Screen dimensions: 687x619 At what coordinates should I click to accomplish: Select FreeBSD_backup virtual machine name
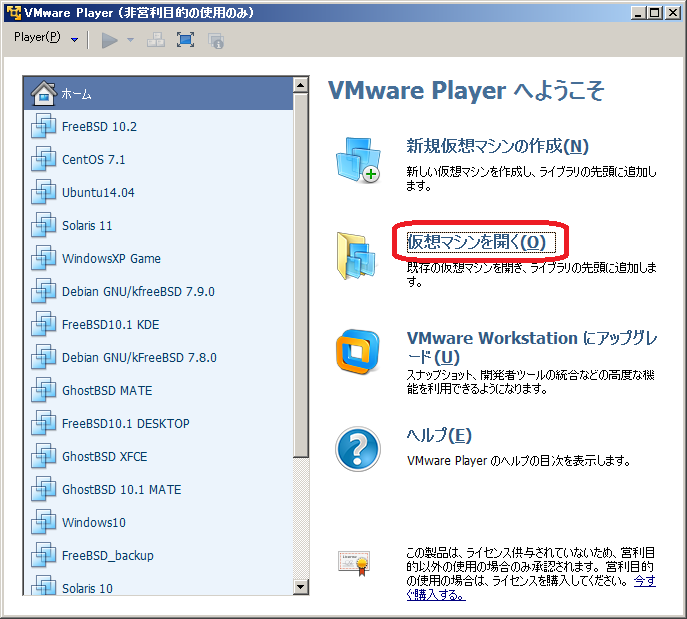coord(108,556)
